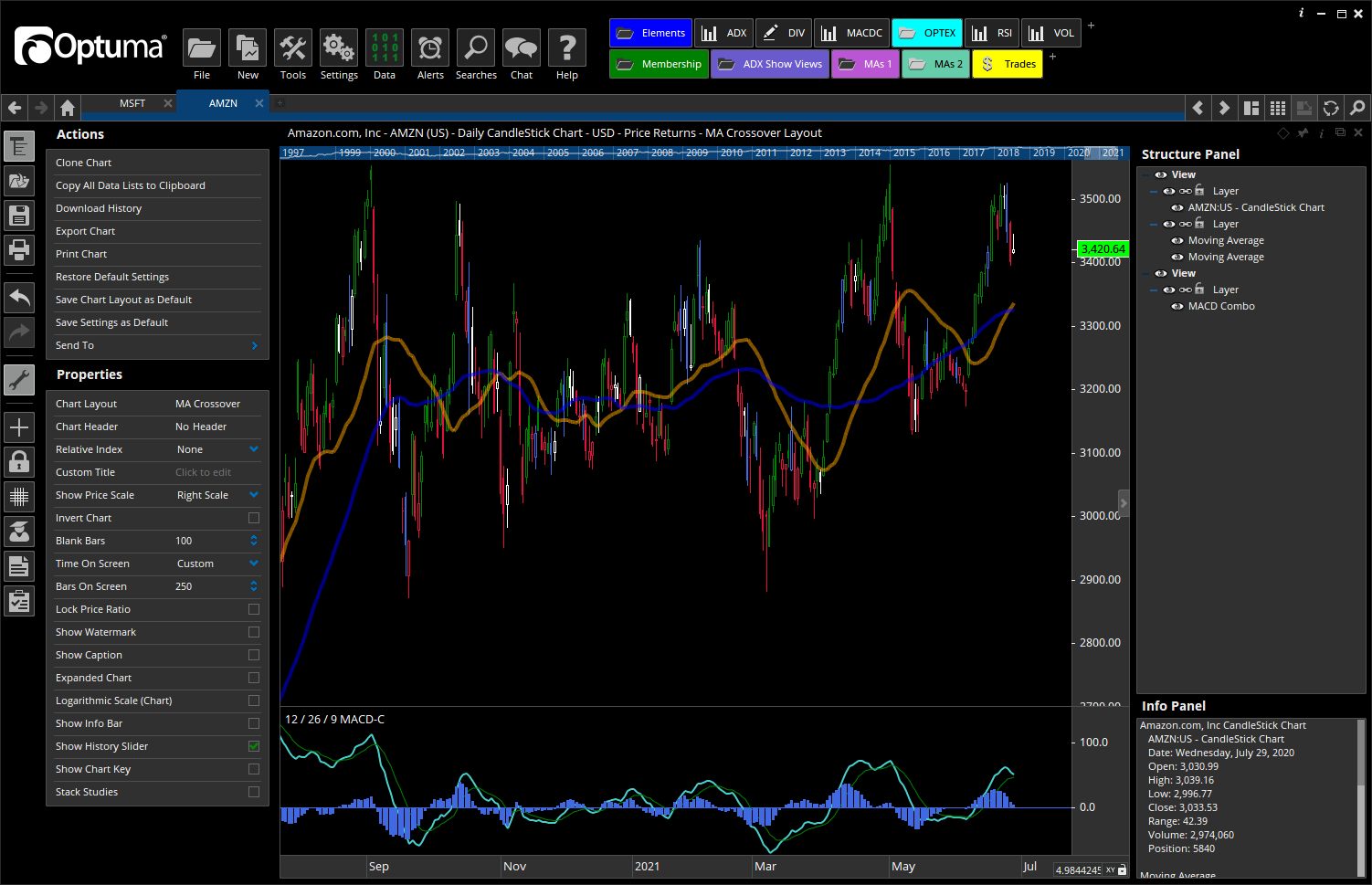Open the MACDC toolbox tab
The height and width of the screenshot is (885, 1372).
pyautogui.click(x=851, y=33)
